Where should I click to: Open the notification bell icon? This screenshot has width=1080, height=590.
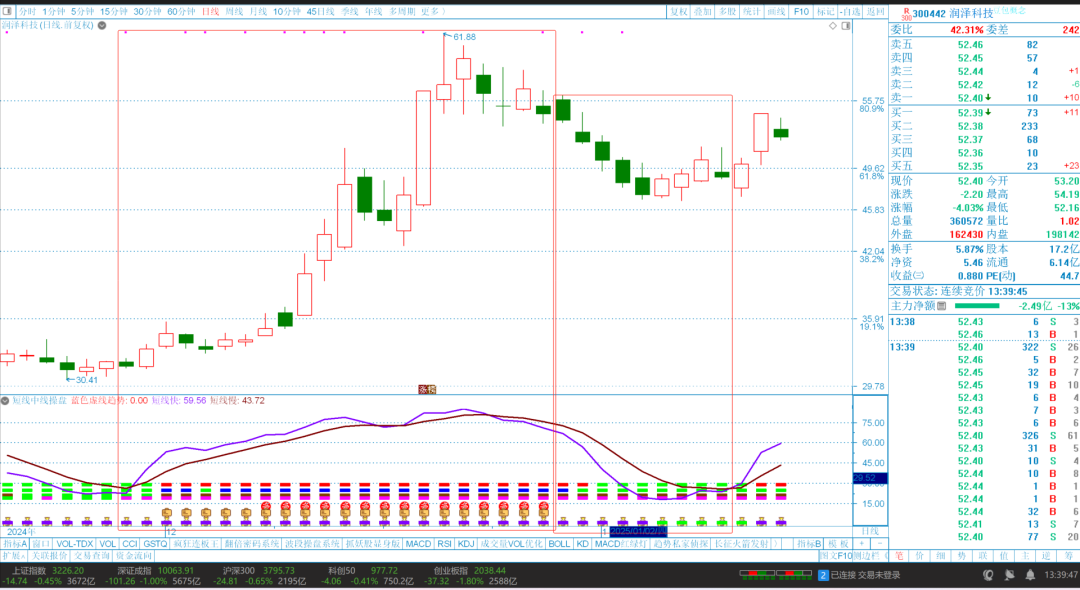(x=1030, y=575)
